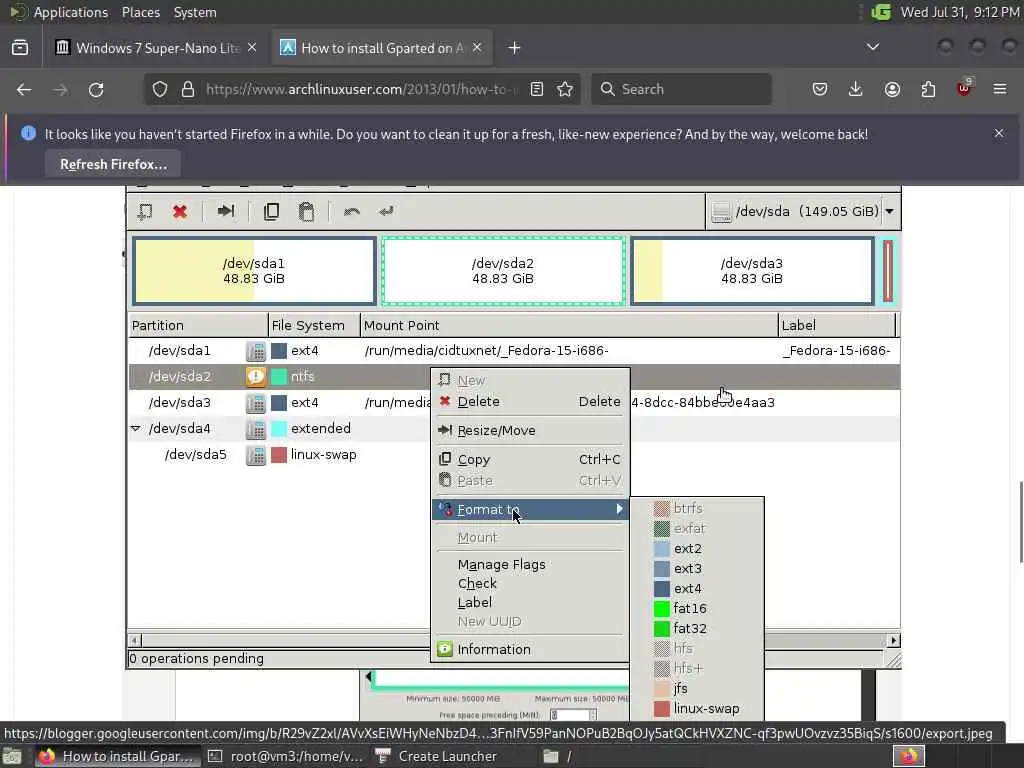Screen dimensions: 1024x768
Task: Click GParted undo last operation icon
Action: (352, 212)
